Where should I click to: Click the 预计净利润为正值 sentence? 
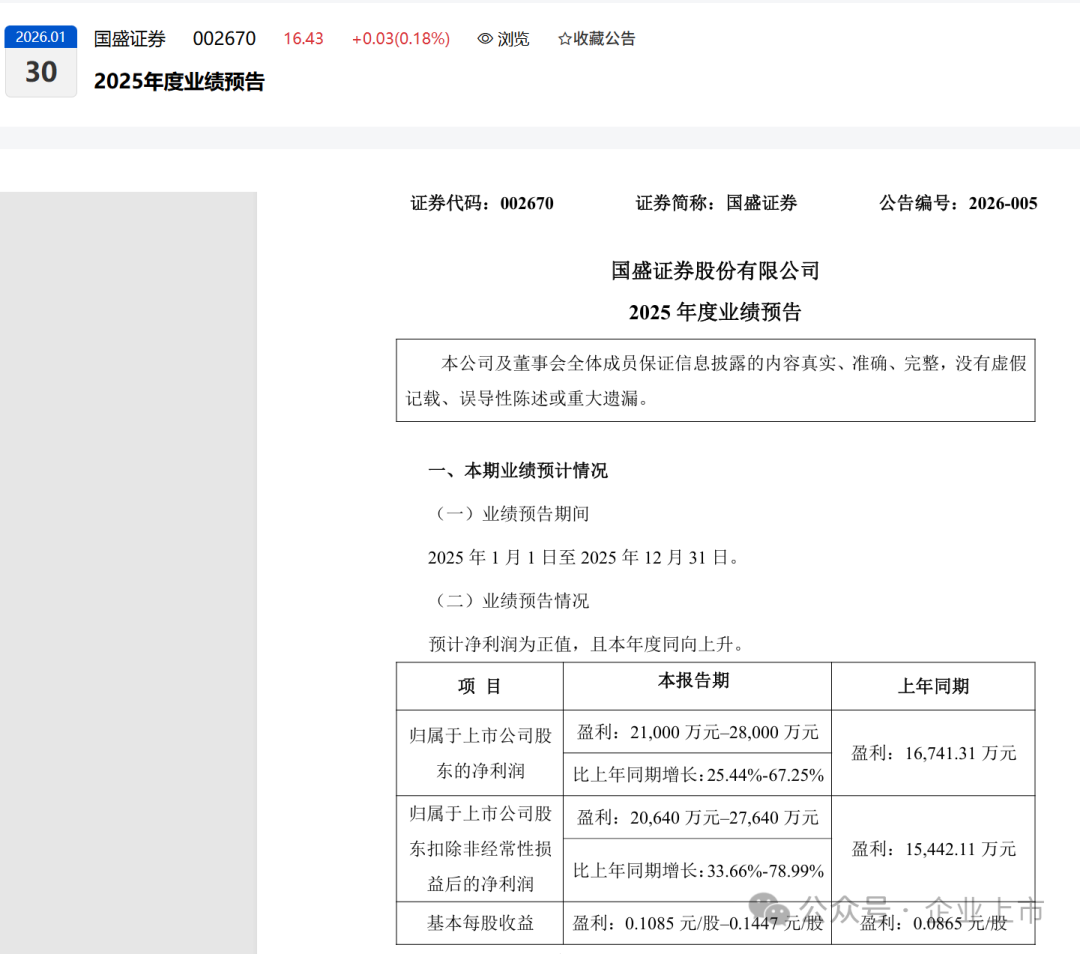(x=588, y=644)
